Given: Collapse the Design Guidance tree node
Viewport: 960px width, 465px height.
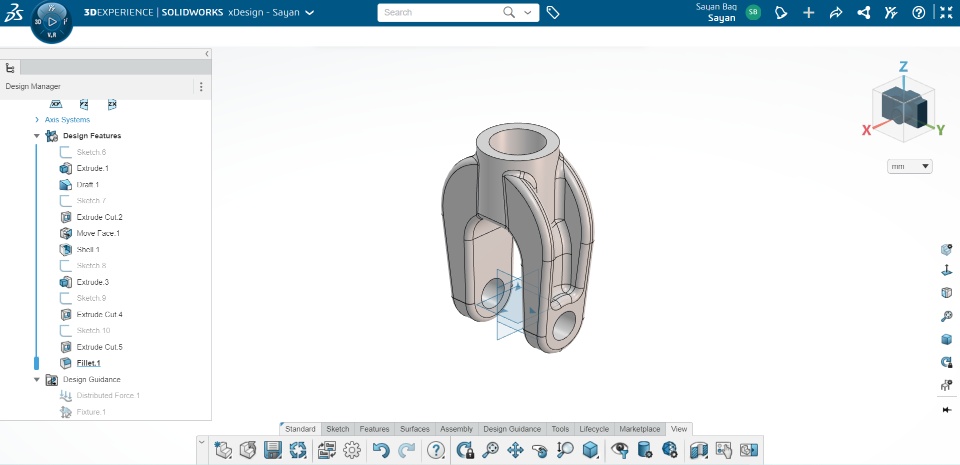Looking at the screenshot, I should click(x=37, y=379).
